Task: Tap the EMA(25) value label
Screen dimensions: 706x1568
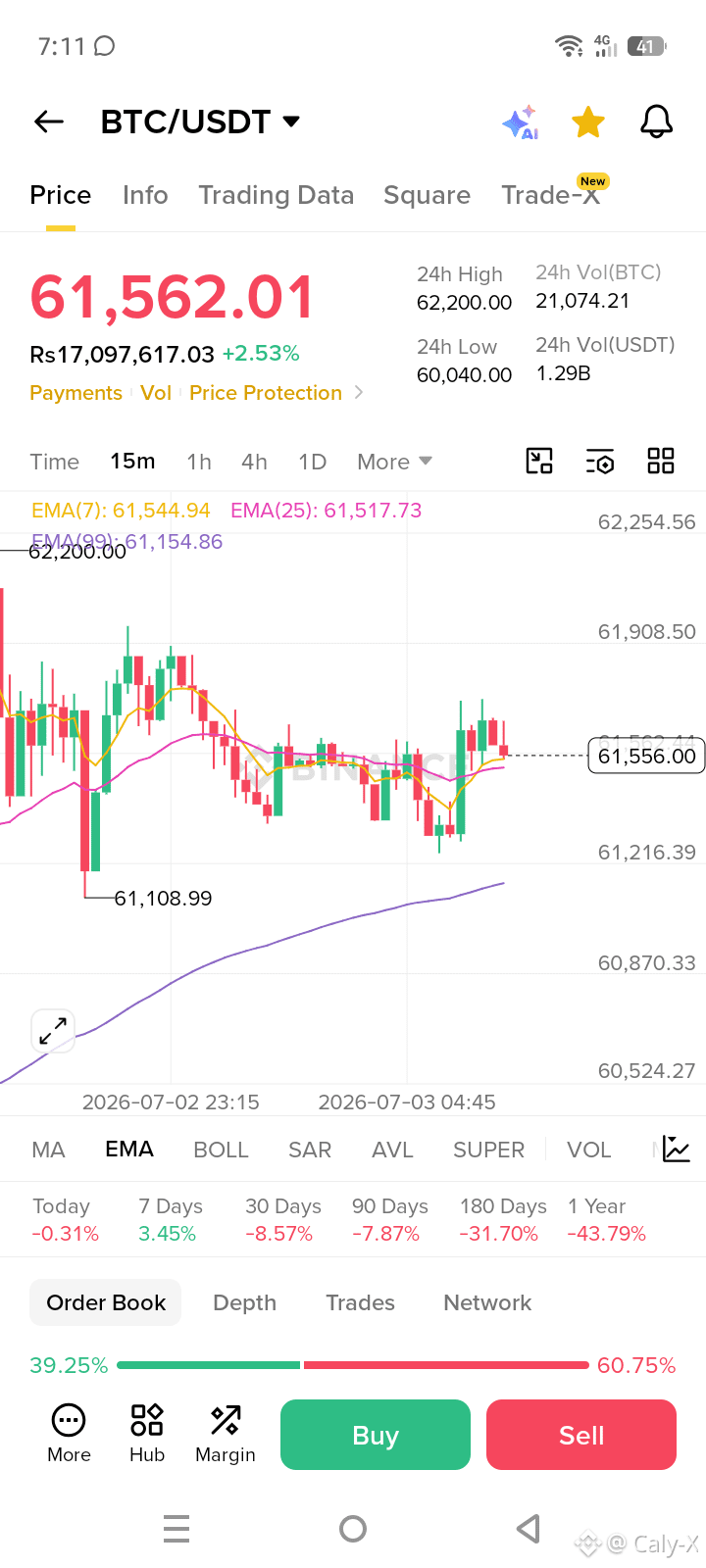Action: (326, 511)
